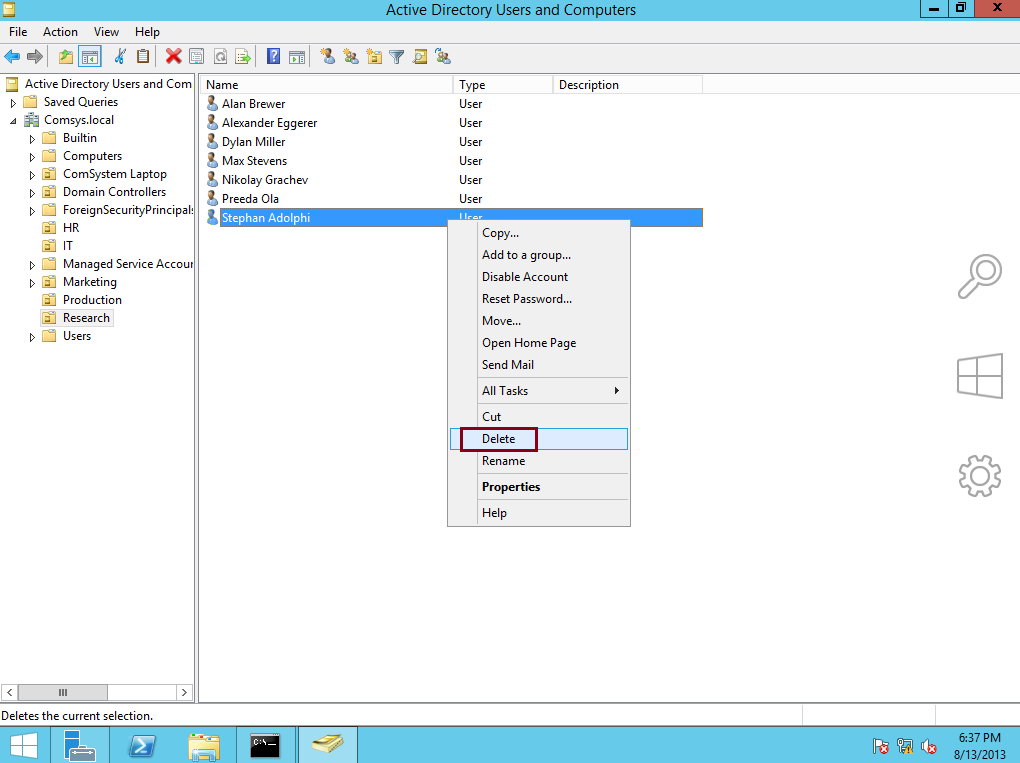Click the Create New User icon
Image resolution: width=1020 pixels, height=763 pixels.
point(327,56)
